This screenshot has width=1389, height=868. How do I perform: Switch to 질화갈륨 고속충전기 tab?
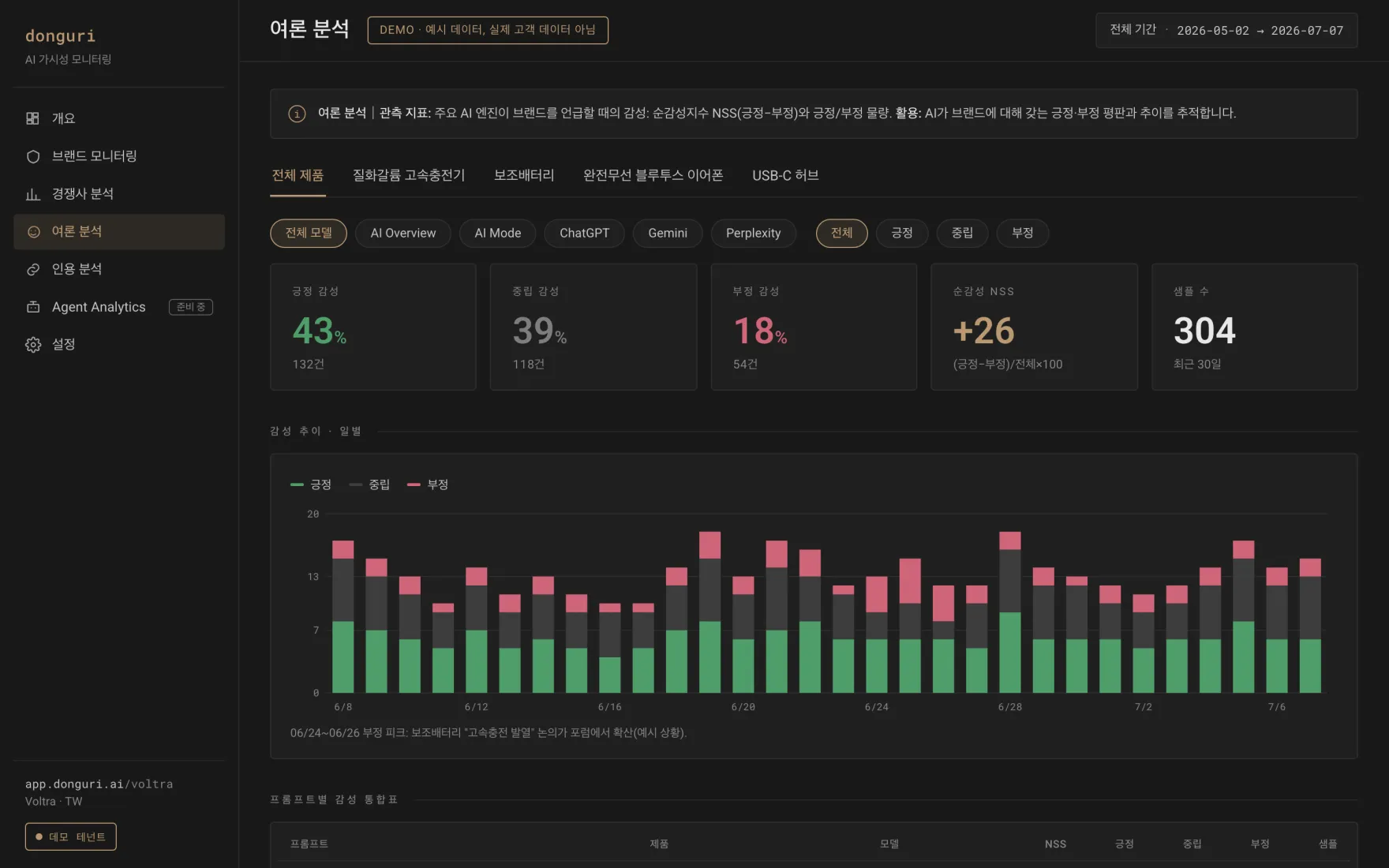pos(409,175)
